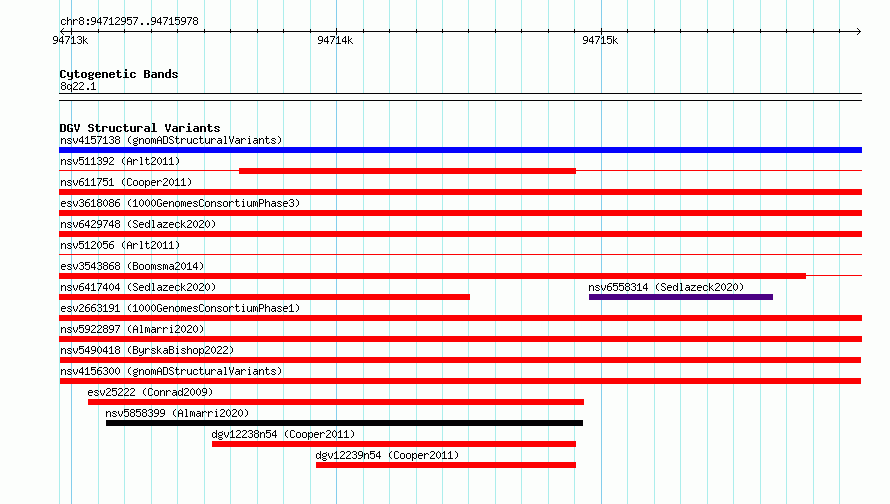This screenshot has height=504, width=890.
Task: Click the red esv2663191 variant bar
Action: pyautogui.click(x=460, y=318)
